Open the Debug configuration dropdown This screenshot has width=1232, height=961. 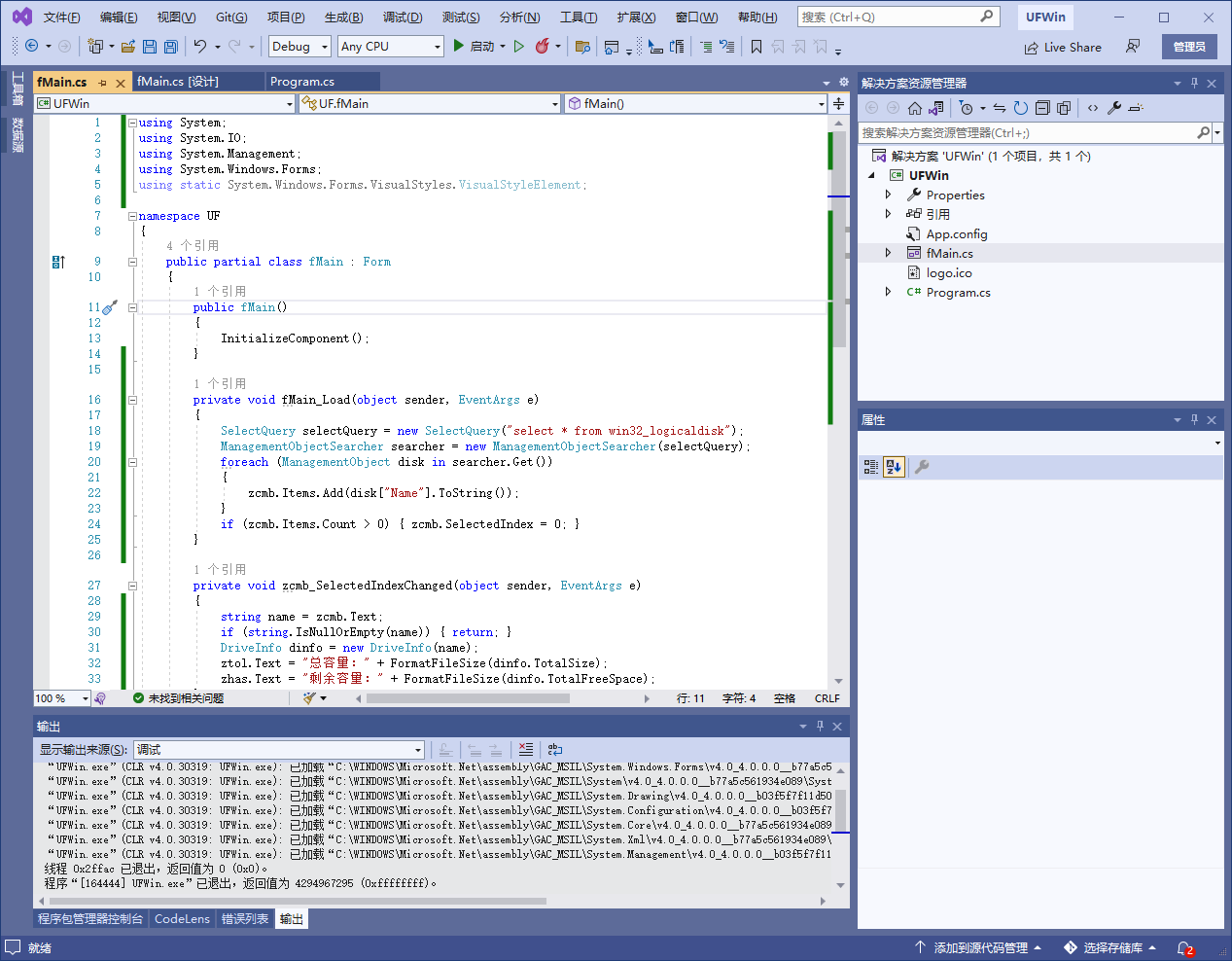(299, 46)
